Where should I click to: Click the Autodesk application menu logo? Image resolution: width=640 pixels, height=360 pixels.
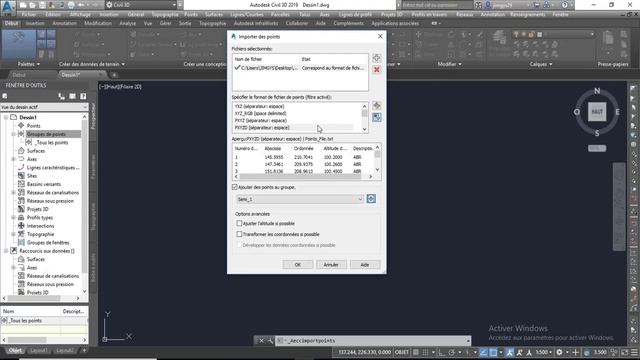(x=8, y=7)
